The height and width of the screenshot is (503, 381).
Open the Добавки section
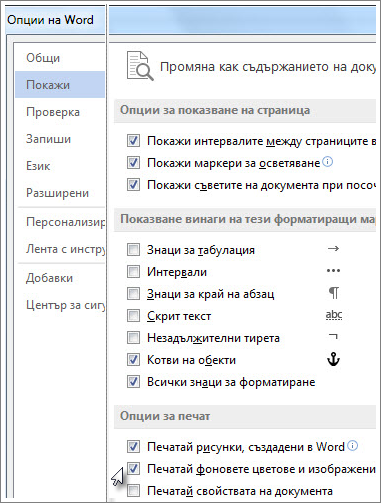click(49, 278)
